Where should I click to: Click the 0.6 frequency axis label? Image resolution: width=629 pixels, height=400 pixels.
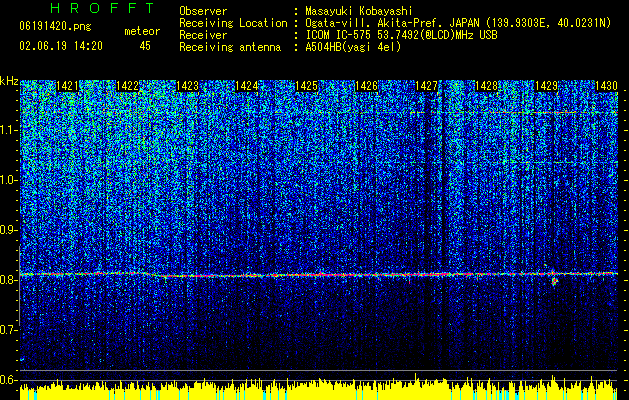click(8, 380)
